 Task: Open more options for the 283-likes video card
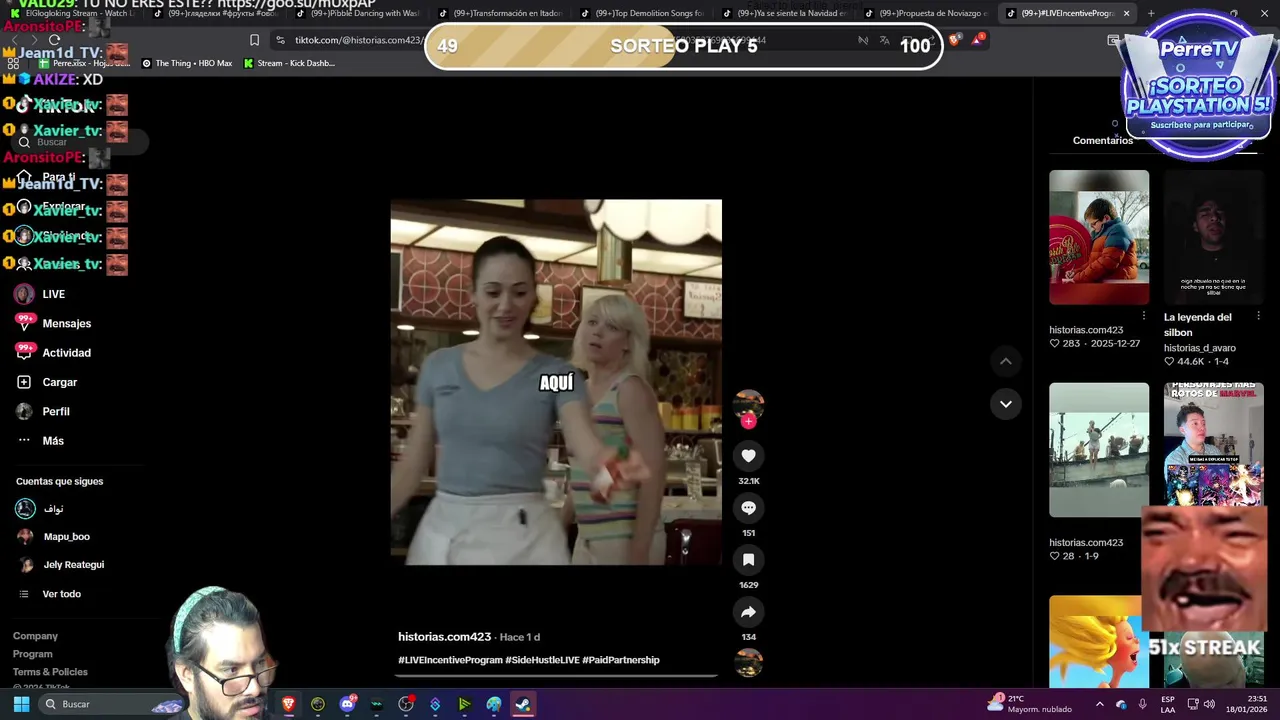pos(1144,316)
